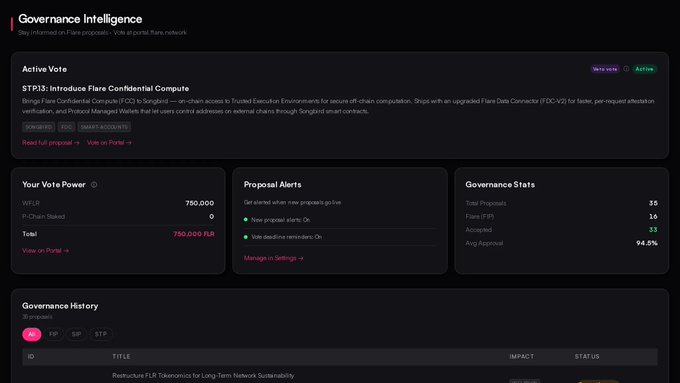This screenshot has height=383, width=680.
Task: Click the SONGBIRD tag
Action: pos(39,127)
